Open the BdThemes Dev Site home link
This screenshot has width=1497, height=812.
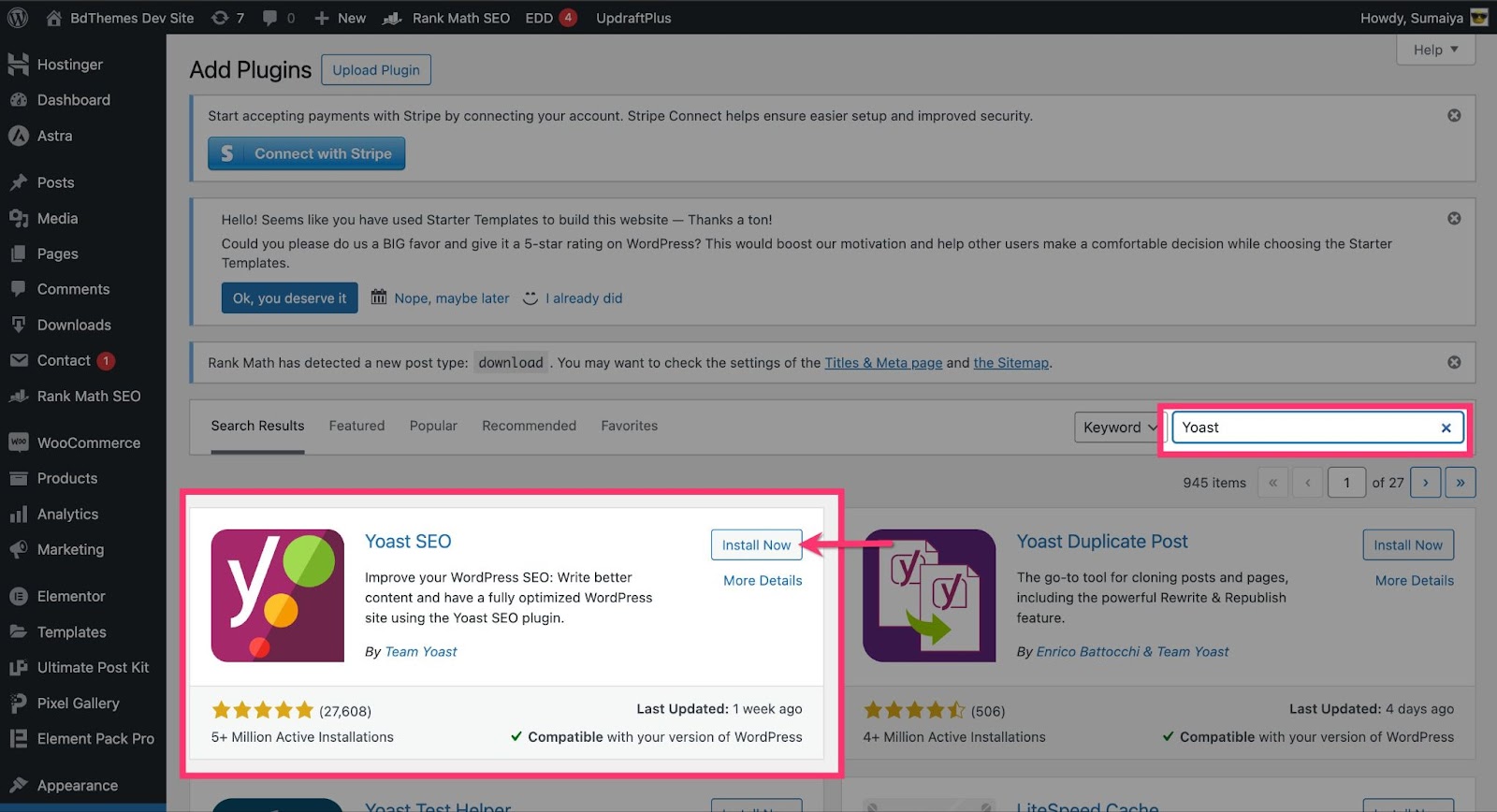coord(120,18)
